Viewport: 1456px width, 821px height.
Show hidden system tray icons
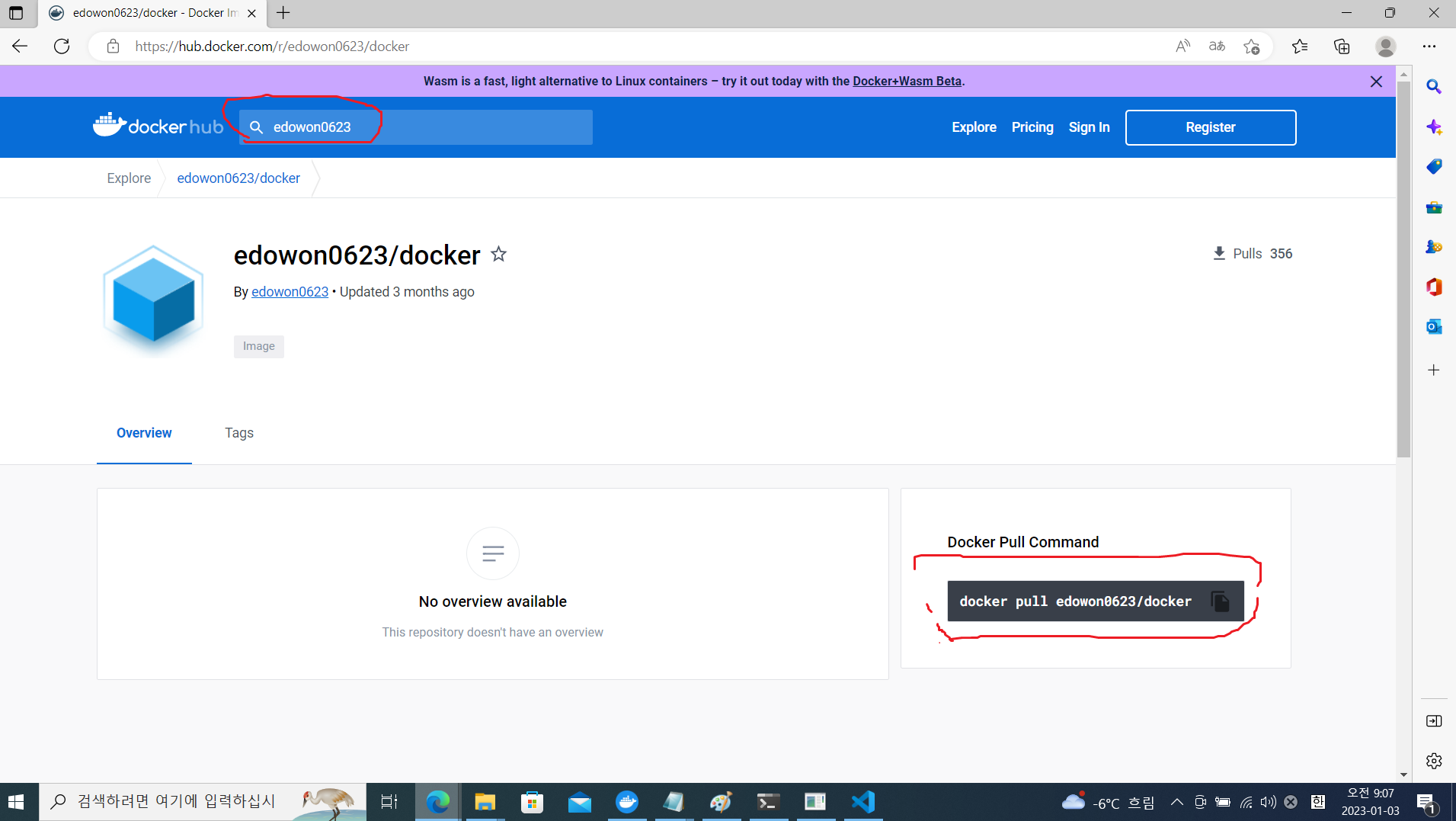1177,802
